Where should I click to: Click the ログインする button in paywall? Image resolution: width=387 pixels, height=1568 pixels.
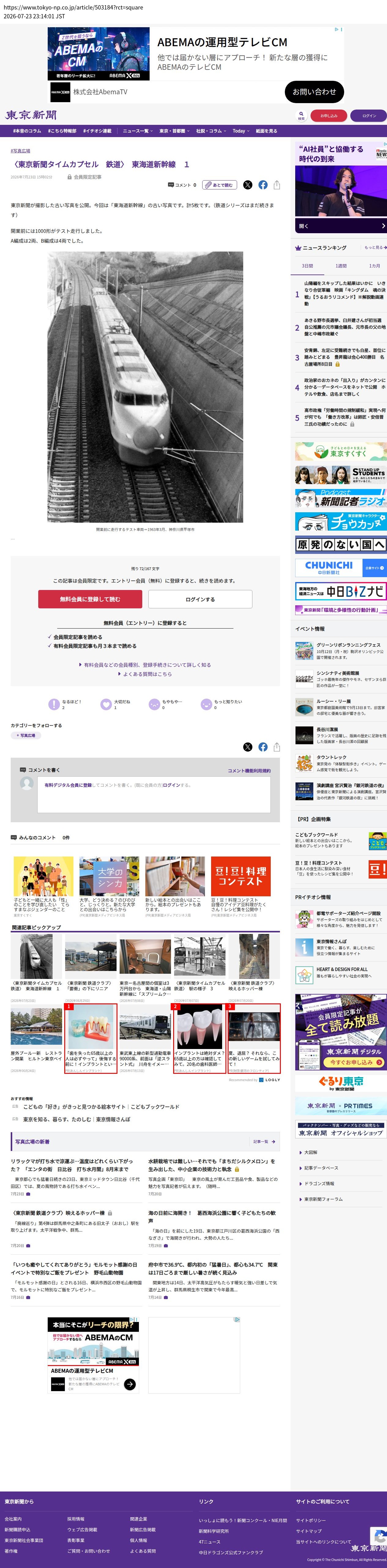200,599
